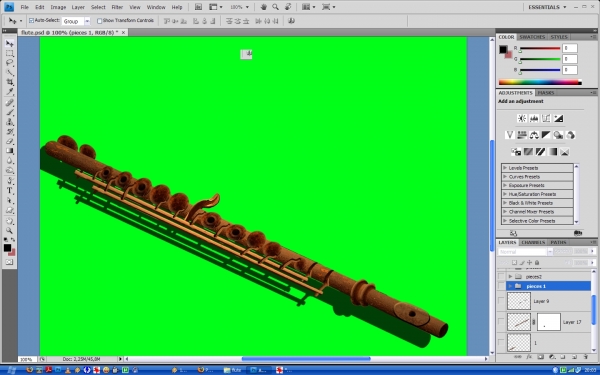Pick a color from the spectrum ramp
Viewport: 600px width, 375px height.
(x=540, y=82)
